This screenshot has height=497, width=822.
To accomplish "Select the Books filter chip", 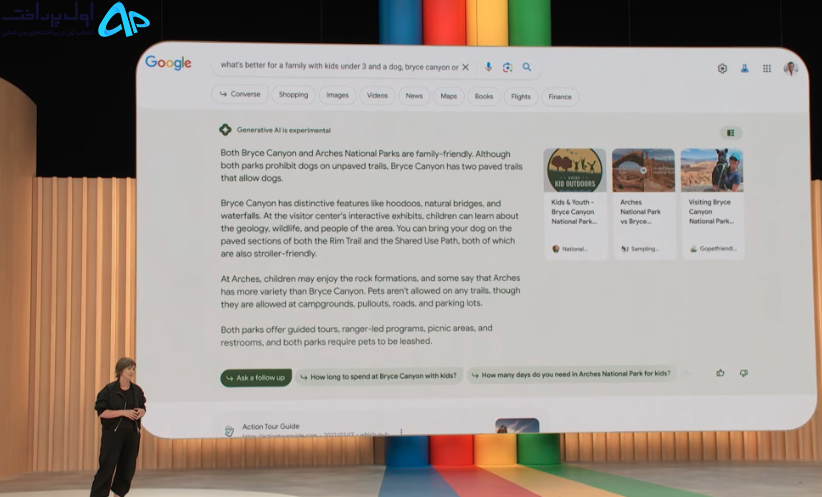I will (x=484, y=96).
